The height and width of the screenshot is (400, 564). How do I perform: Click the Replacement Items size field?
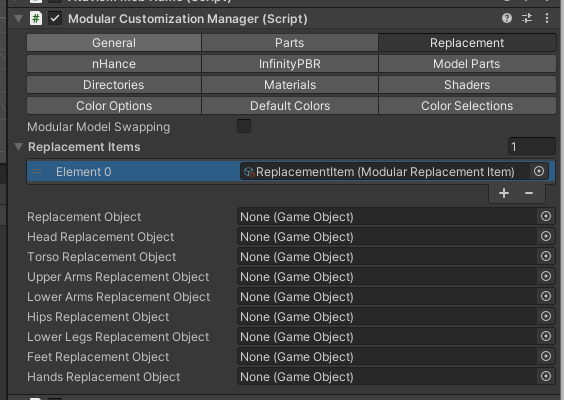point(532,146)
